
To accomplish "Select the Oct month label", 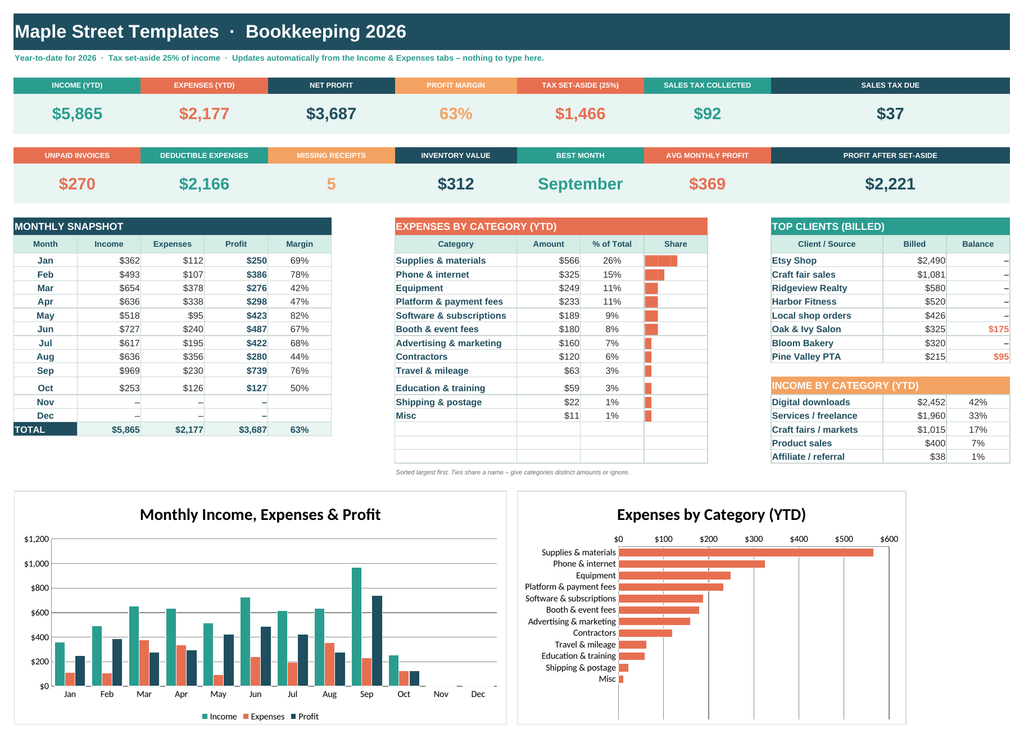I will coord(45,388).
